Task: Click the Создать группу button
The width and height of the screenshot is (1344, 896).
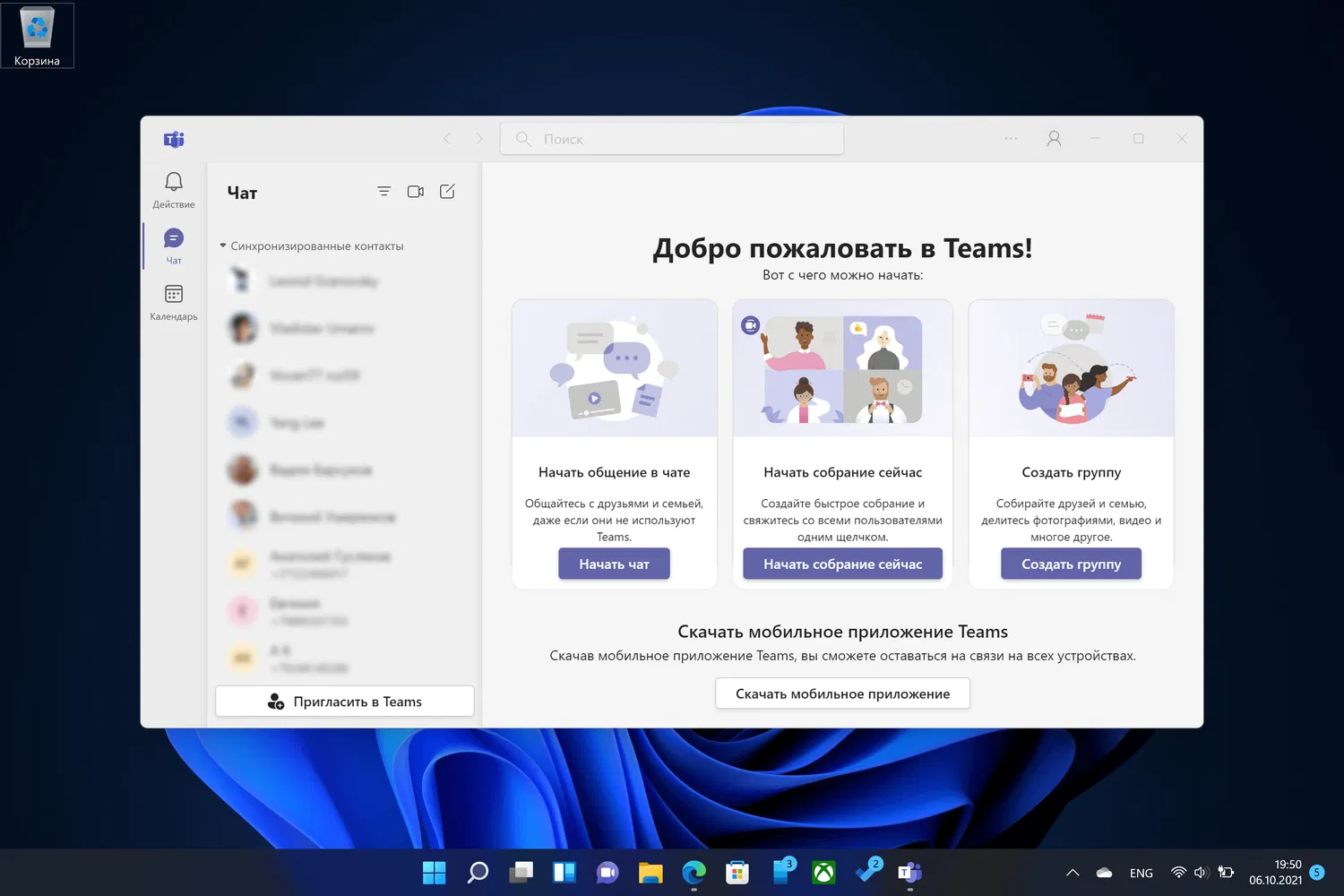Action: pyautogui.click(x=1071, y=564)
